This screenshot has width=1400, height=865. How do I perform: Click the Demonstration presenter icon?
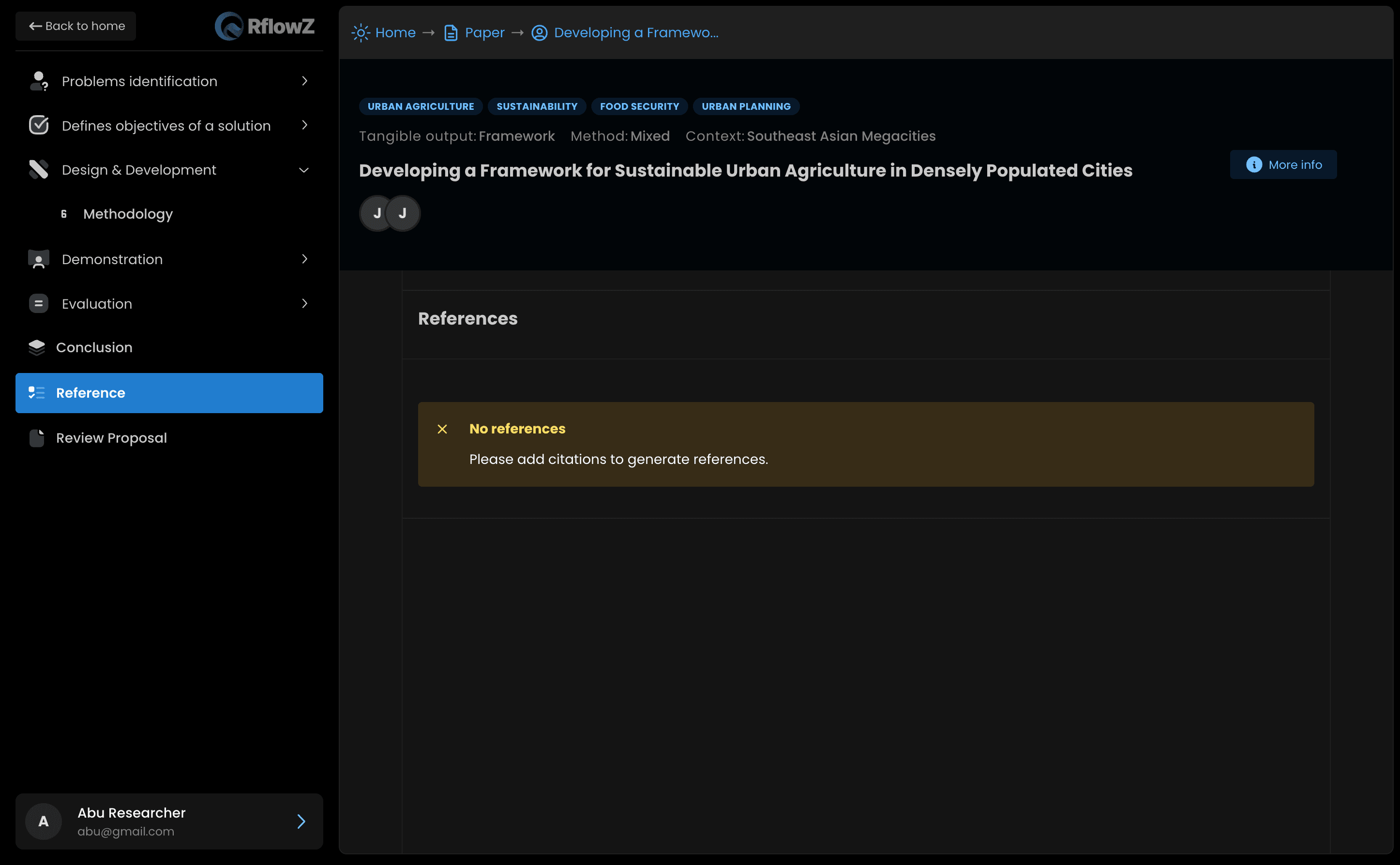tap(38, 260)
